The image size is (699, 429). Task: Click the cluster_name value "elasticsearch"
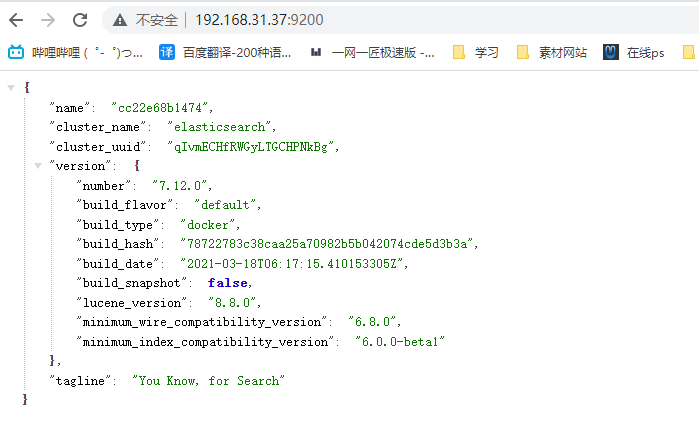click(x=219, y=127)
